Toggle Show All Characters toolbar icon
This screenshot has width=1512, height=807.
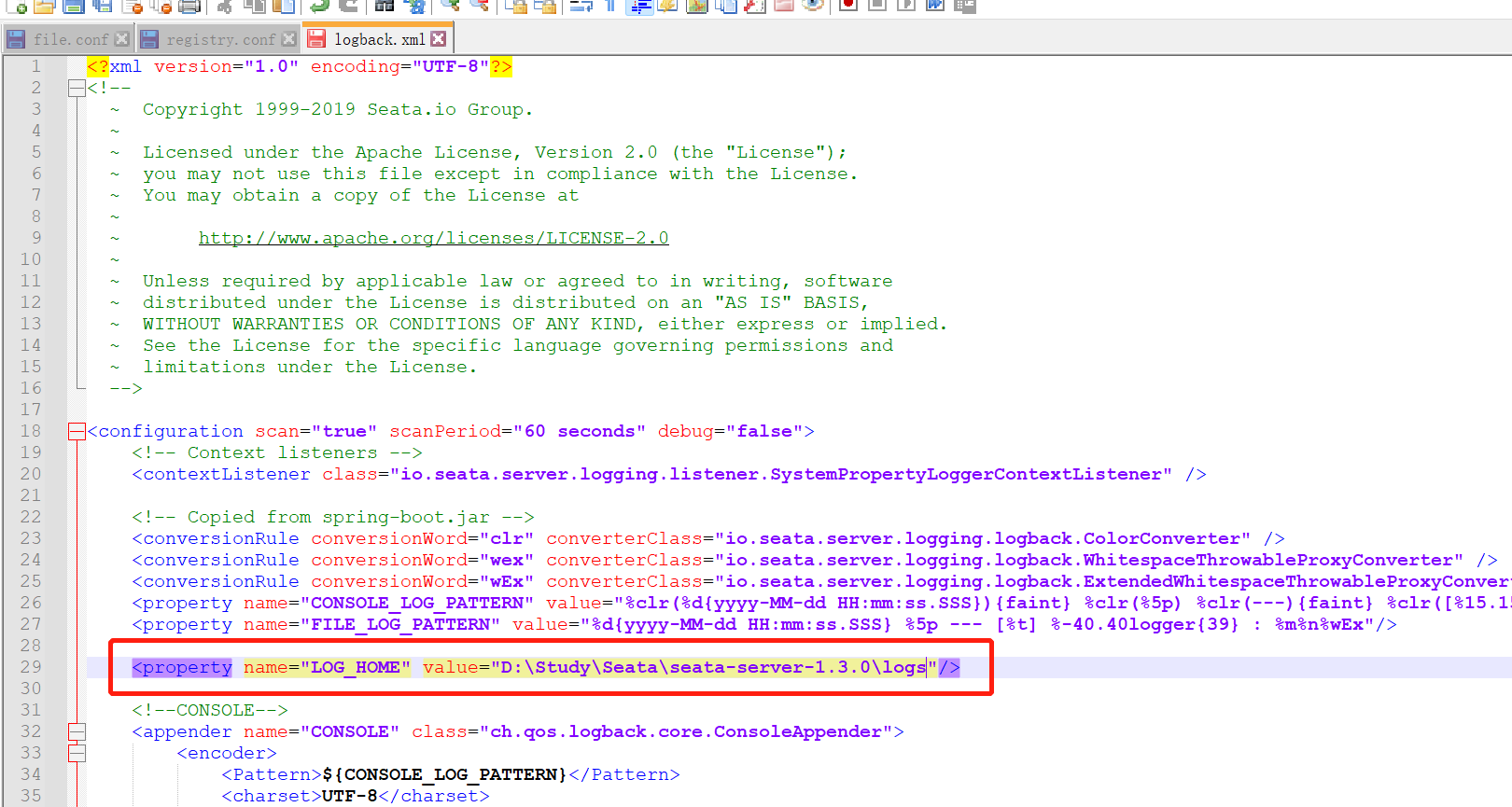pyautogui.click(x=610, y=6)
